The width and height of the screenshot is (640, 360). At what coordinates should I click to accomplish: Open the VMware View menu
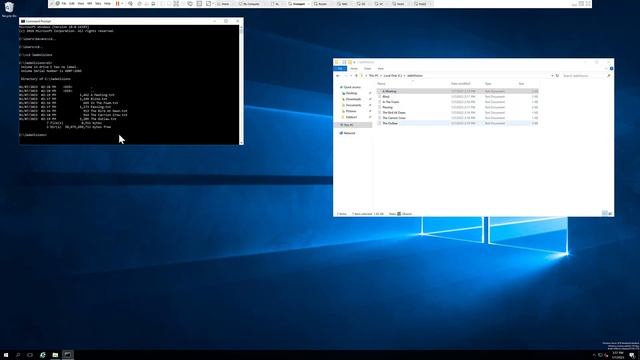81,4
